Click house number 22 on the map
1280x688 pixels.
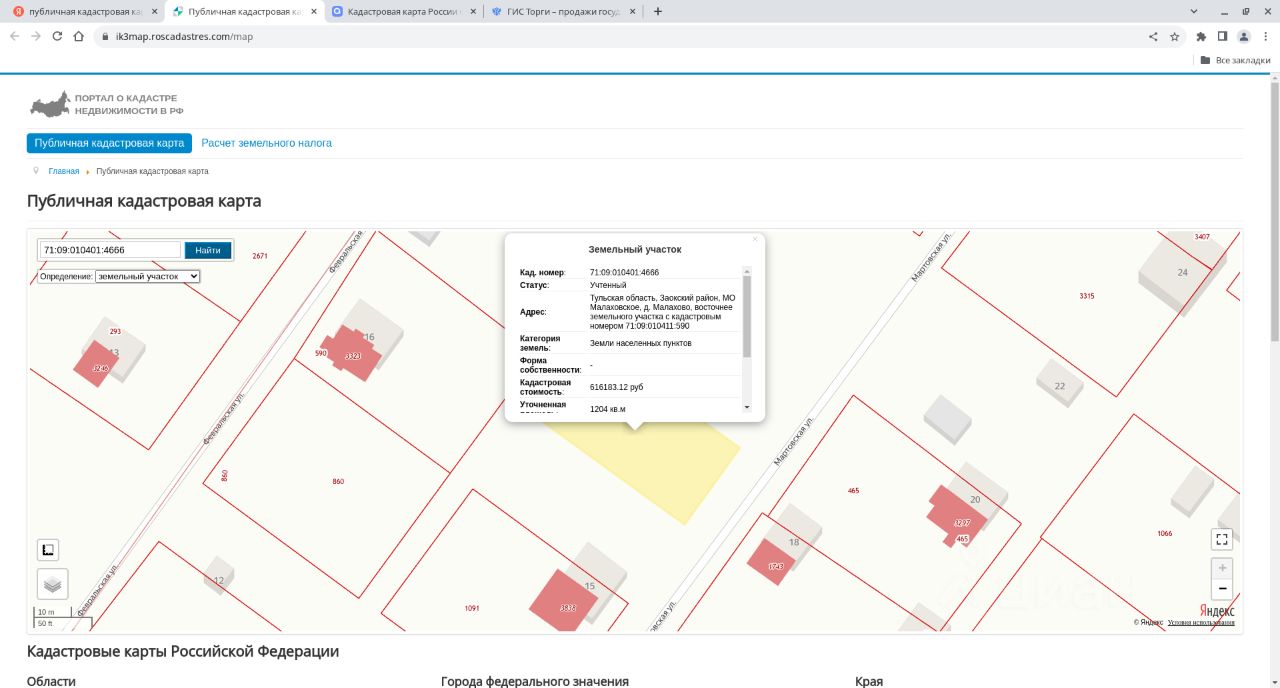click(1060, 386)
